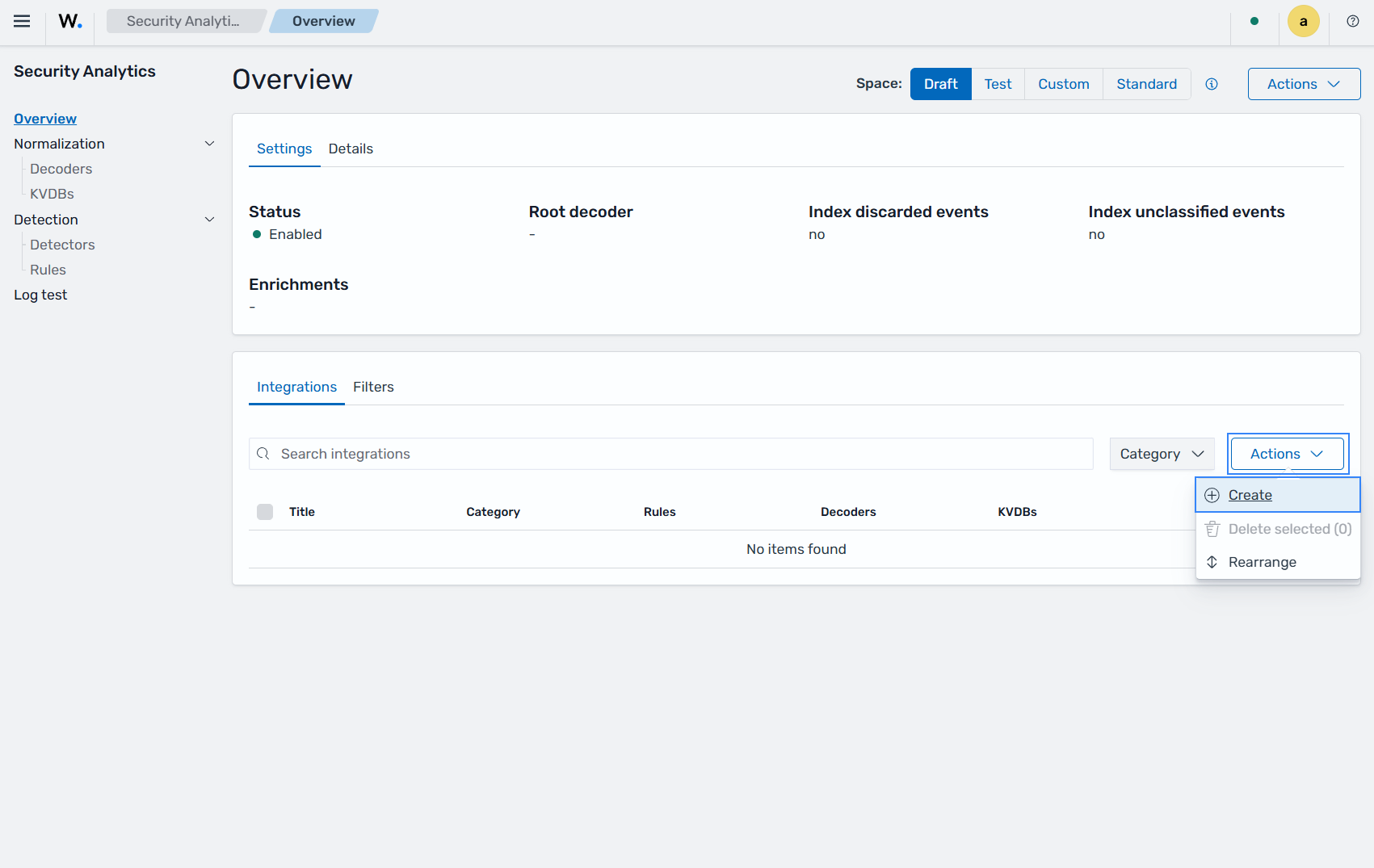Open the top Actions dropdown by Space
This screenshot has height=868, width=1374.
[x=1304, y=84]
